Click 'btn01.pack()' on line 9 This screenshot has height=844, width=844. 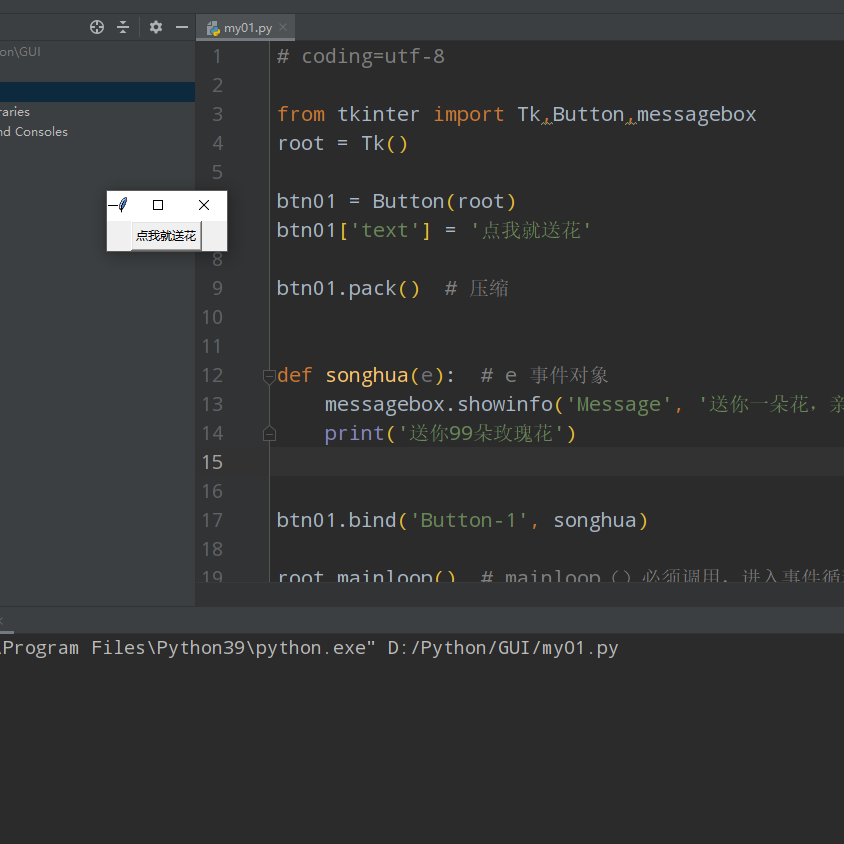point(348,289)
